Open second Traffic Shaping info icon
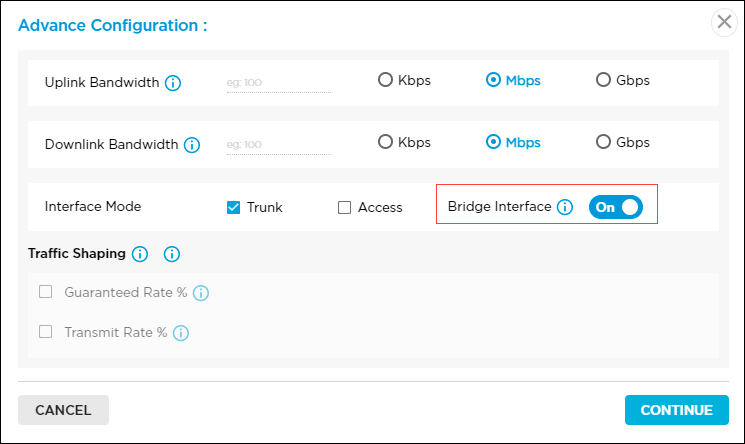This screenshot has width=745, height=444. (x=172, y=254)
